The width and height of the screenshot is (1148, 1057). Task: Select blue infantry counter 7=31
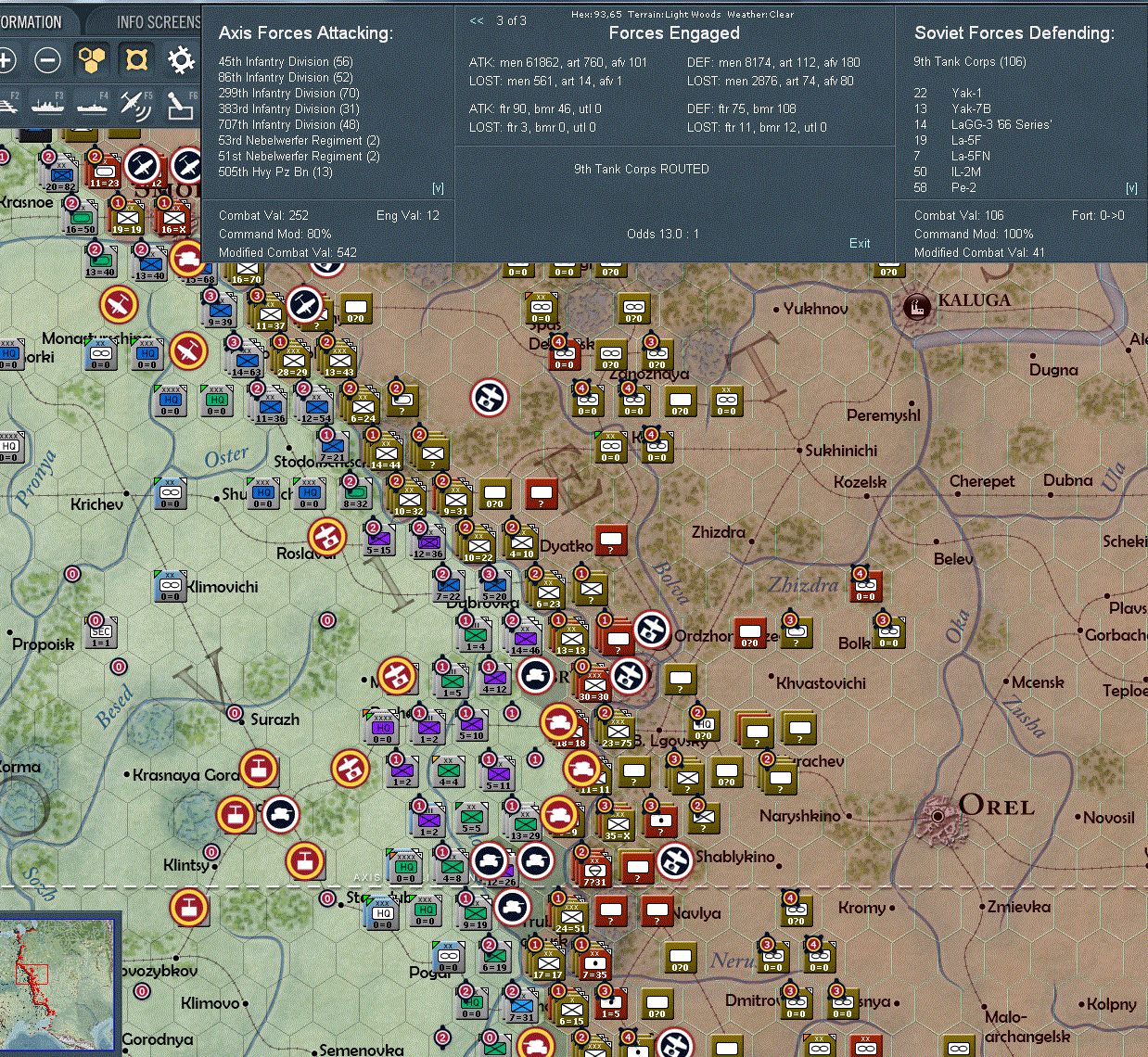(x=522, y=1006)
